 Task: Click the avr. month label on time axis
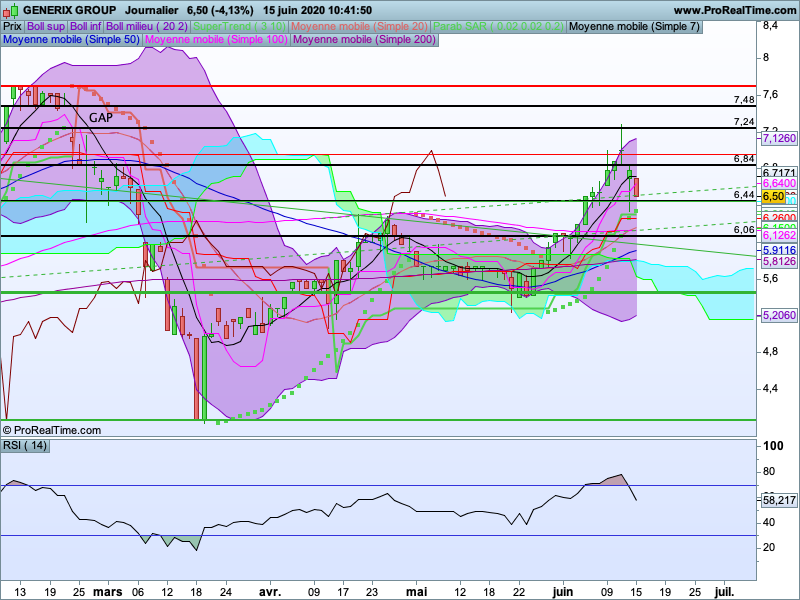[x=270, y=592]
